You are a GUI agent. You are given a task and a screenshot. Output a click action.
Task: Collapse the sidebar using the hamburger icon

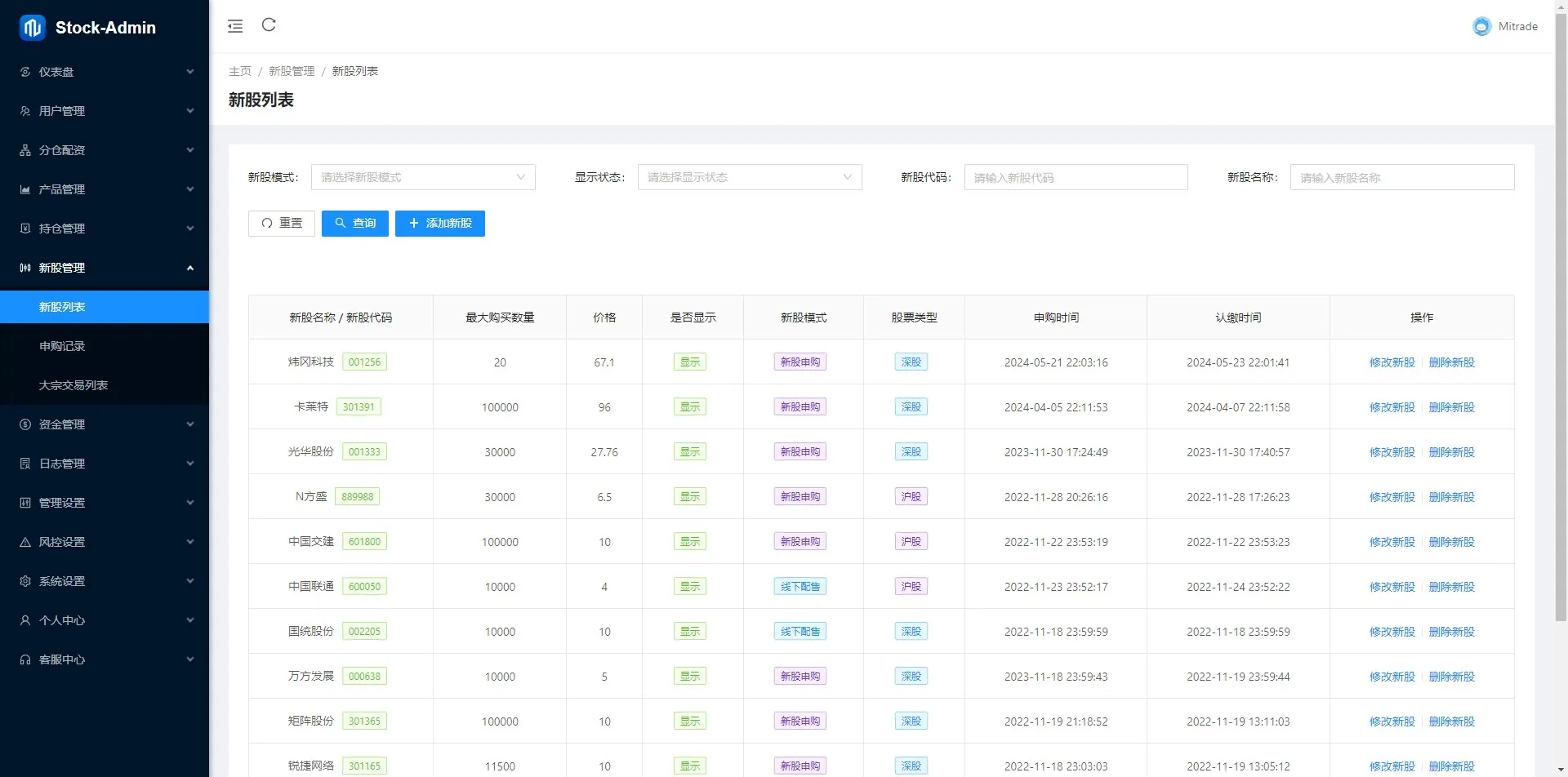235,25
